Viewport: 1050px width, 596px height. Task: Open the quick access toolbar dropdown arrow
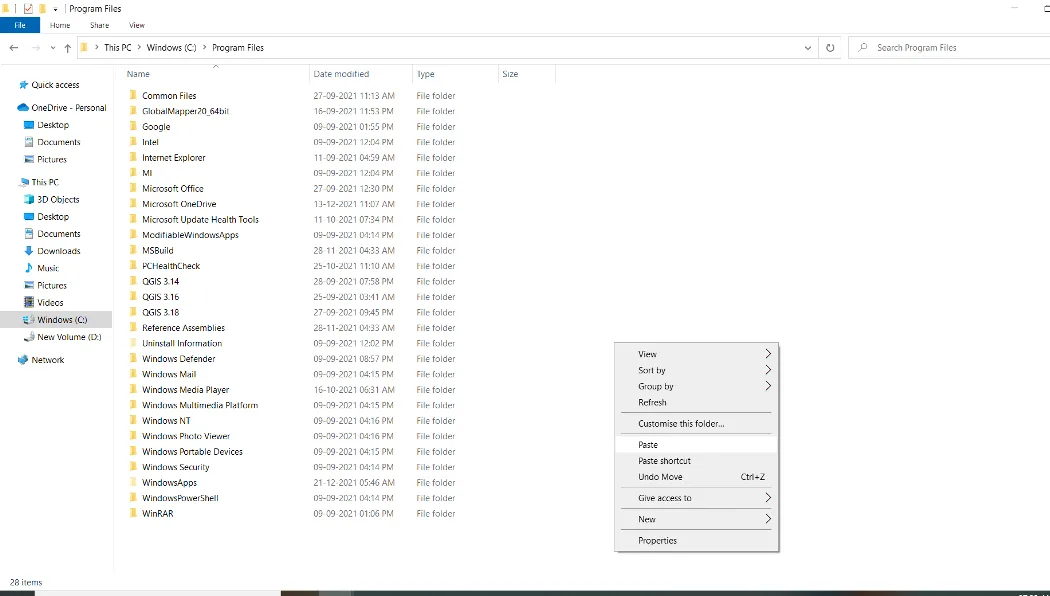tap(55, 9)
